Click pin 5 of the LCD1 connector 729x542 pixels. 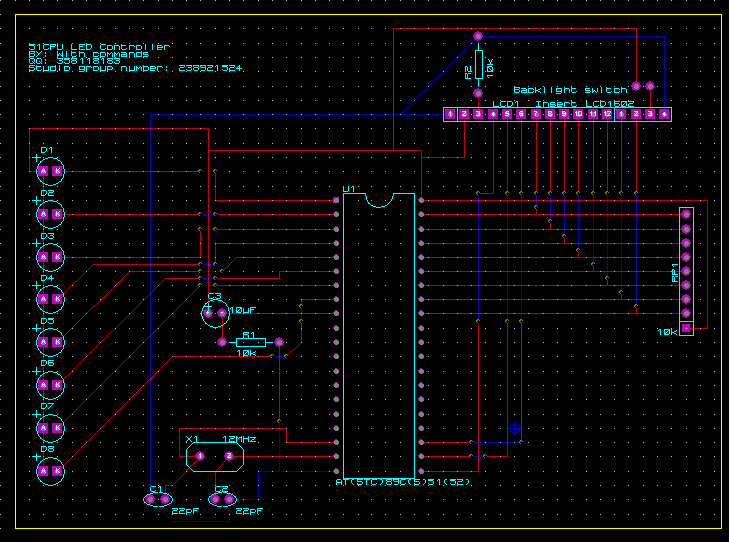point(507,114)
